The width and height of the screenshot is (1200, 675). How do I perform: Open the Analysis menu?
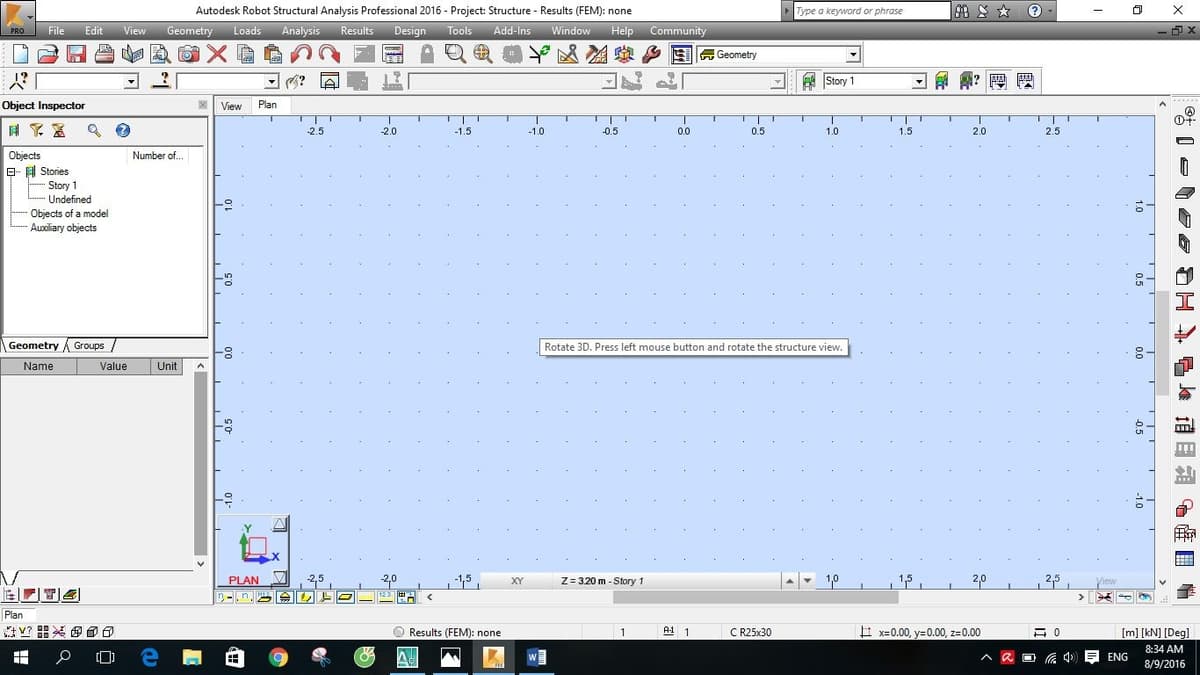[x=300, y=31]
